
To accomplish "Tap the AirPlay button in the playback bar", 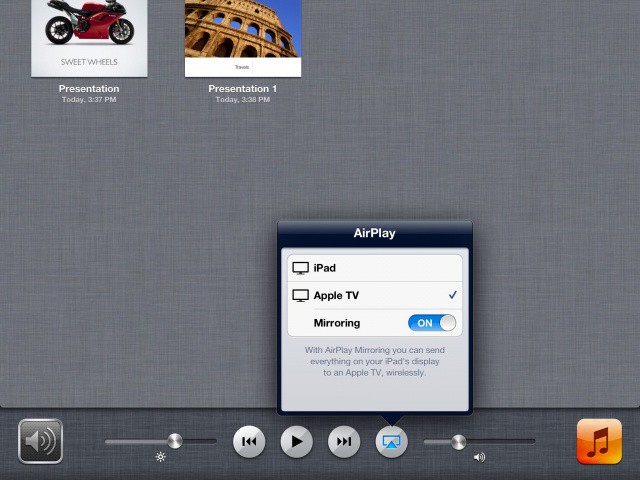I will pos(391,441).
